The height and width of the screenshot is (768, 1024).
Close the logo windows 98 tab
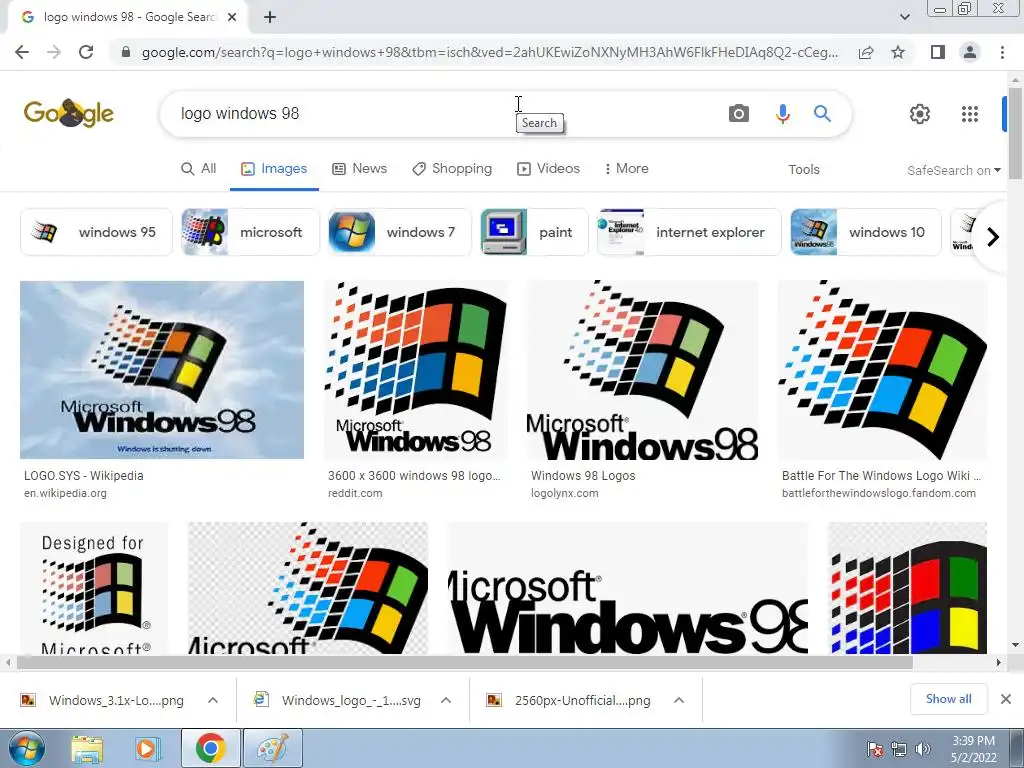click(232, 17)
